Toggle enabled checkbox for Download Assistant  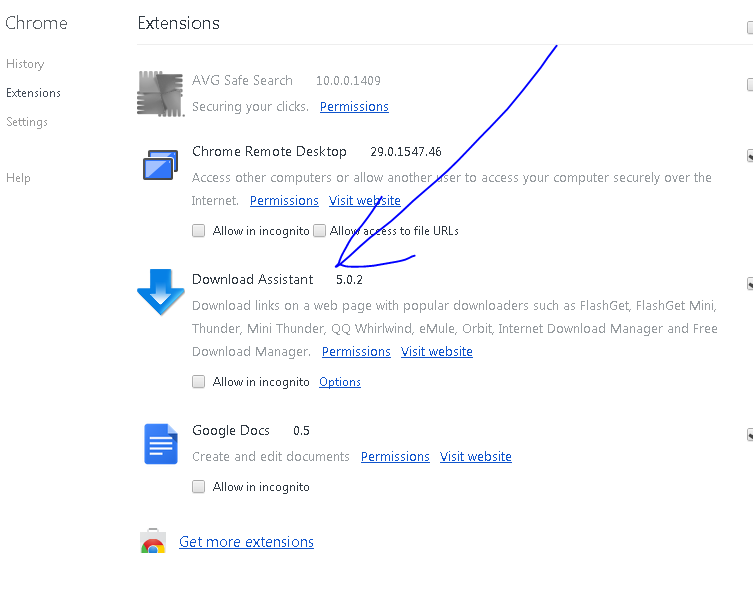(x=750, y=284)
